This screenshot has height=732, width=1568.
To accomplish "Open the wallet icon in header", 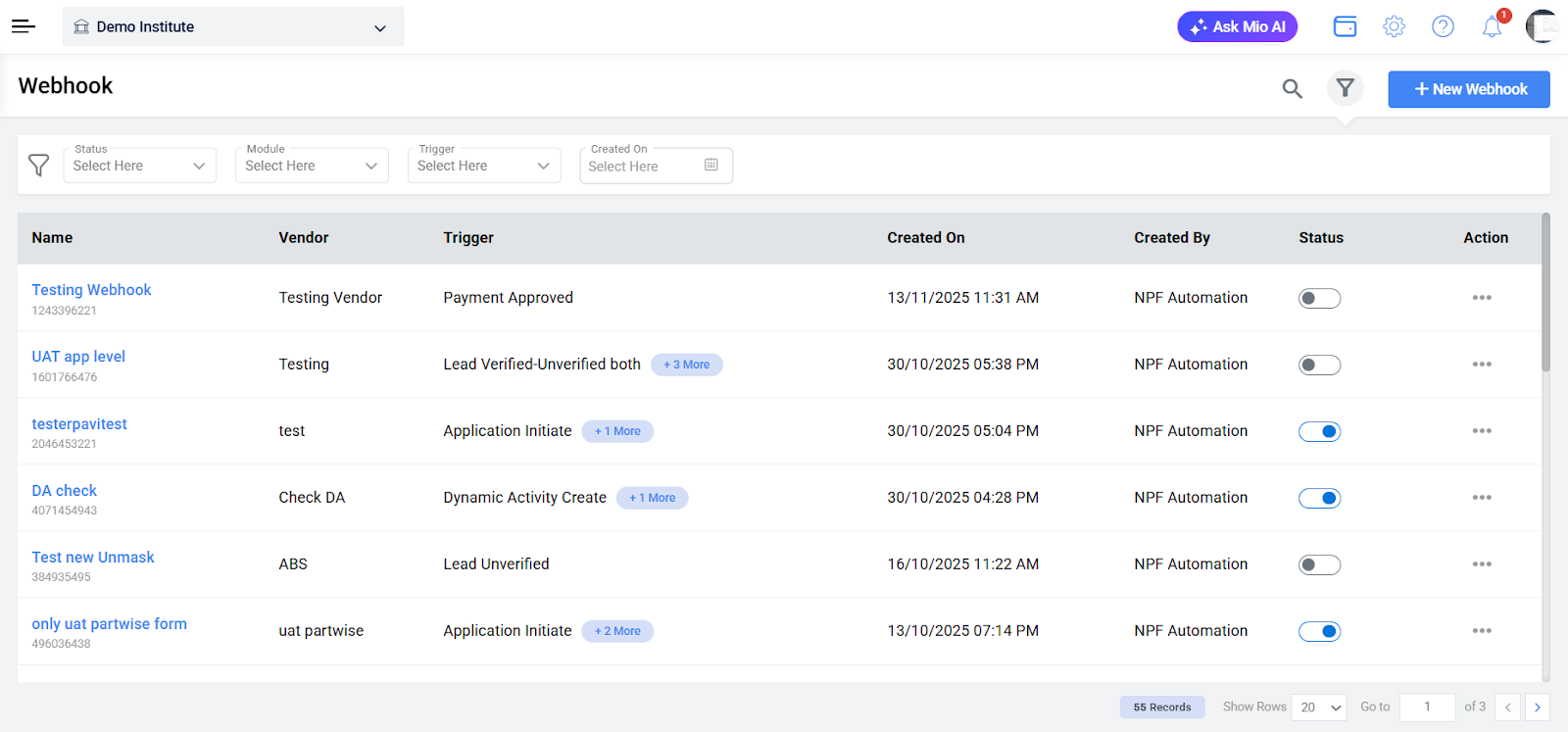I will 1345,26.
